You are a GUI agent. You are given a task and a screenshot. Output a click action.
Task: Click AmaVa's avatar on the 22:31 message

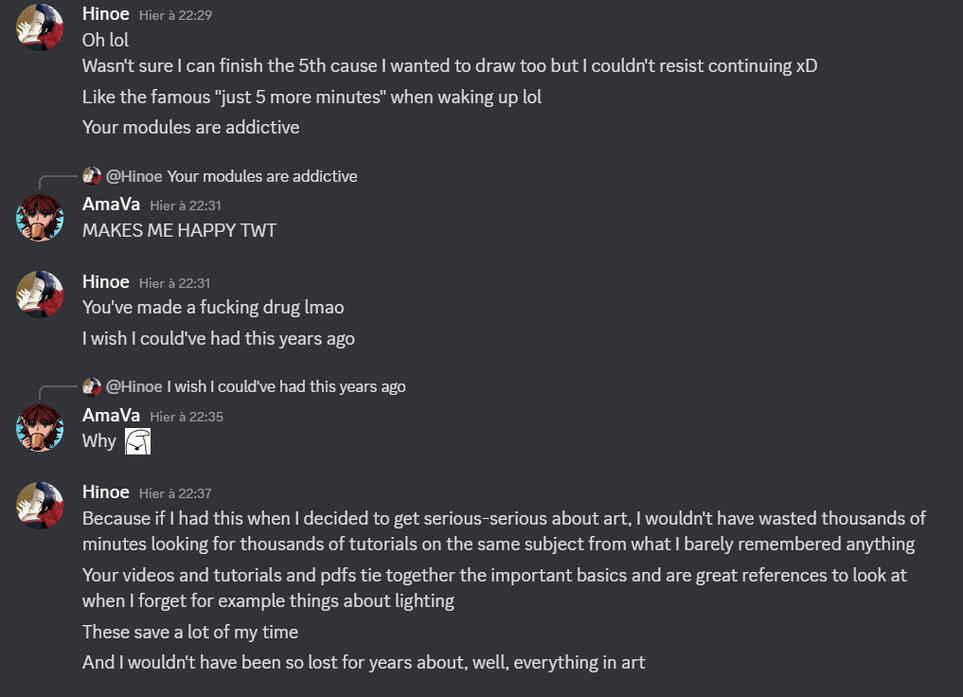40,217
